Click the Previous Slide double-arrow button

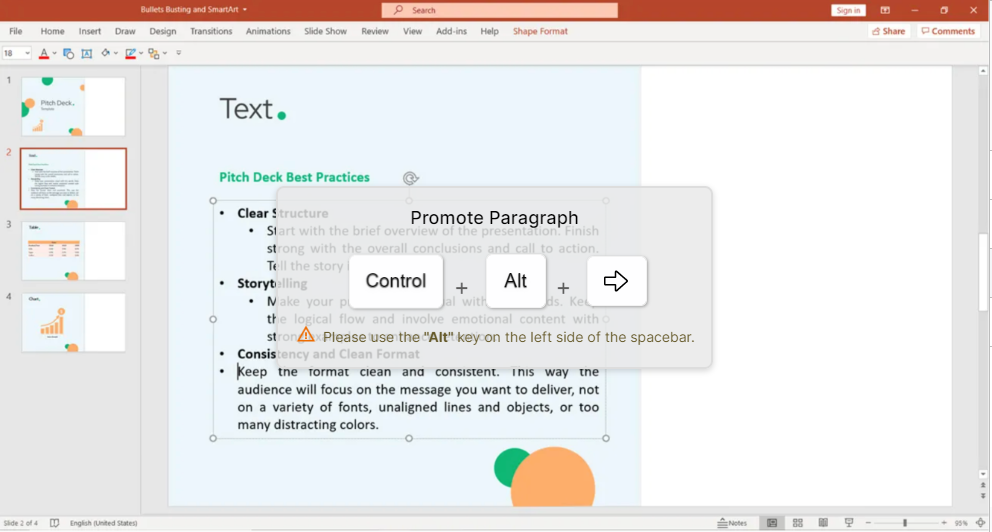point(983,485)
